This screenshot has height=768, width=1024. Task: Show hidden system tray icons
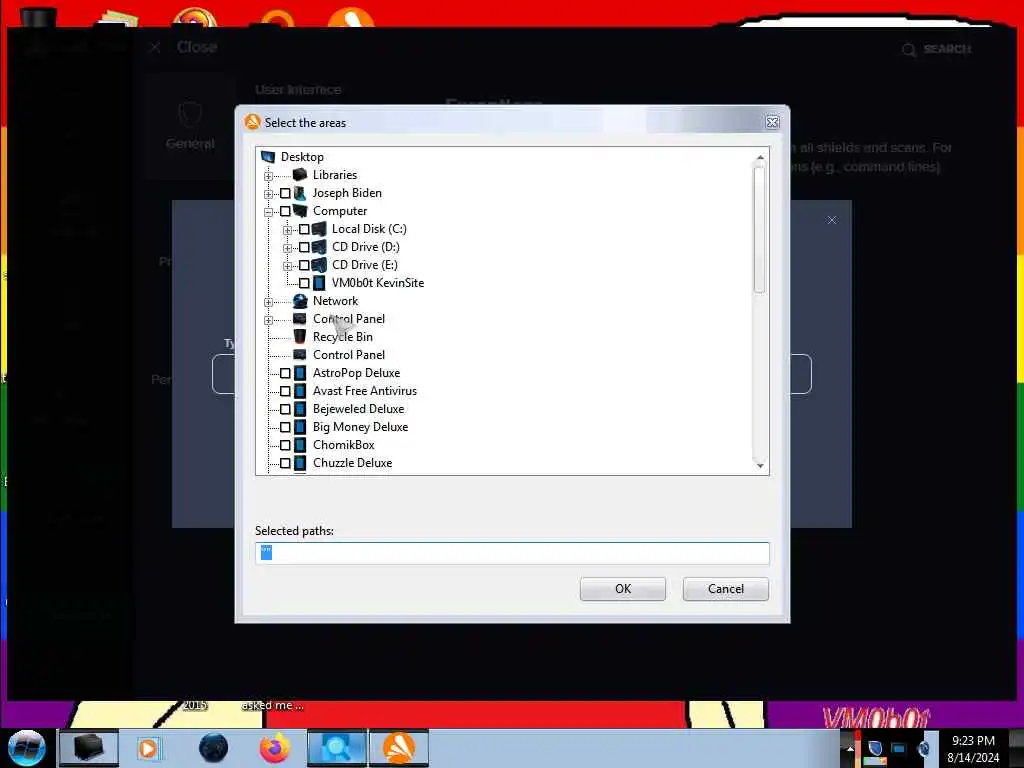point(850,748)
